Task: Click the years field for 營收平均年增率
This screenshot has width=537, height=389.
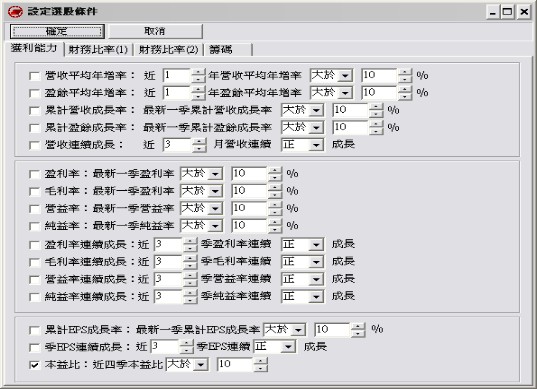Action: point(177,75)
